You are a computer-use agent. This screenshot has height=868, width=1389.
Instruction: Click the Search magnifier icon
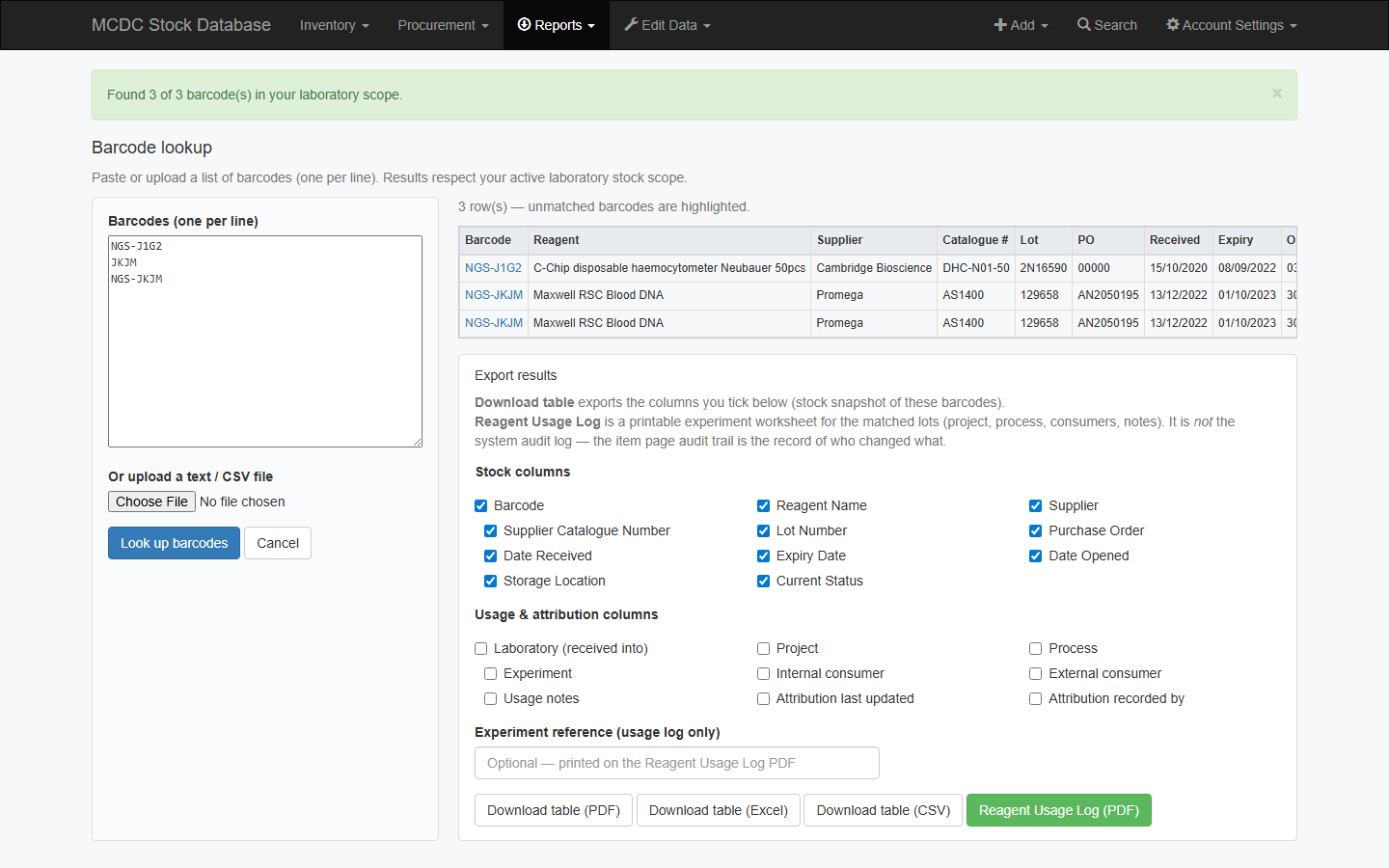1084,25
